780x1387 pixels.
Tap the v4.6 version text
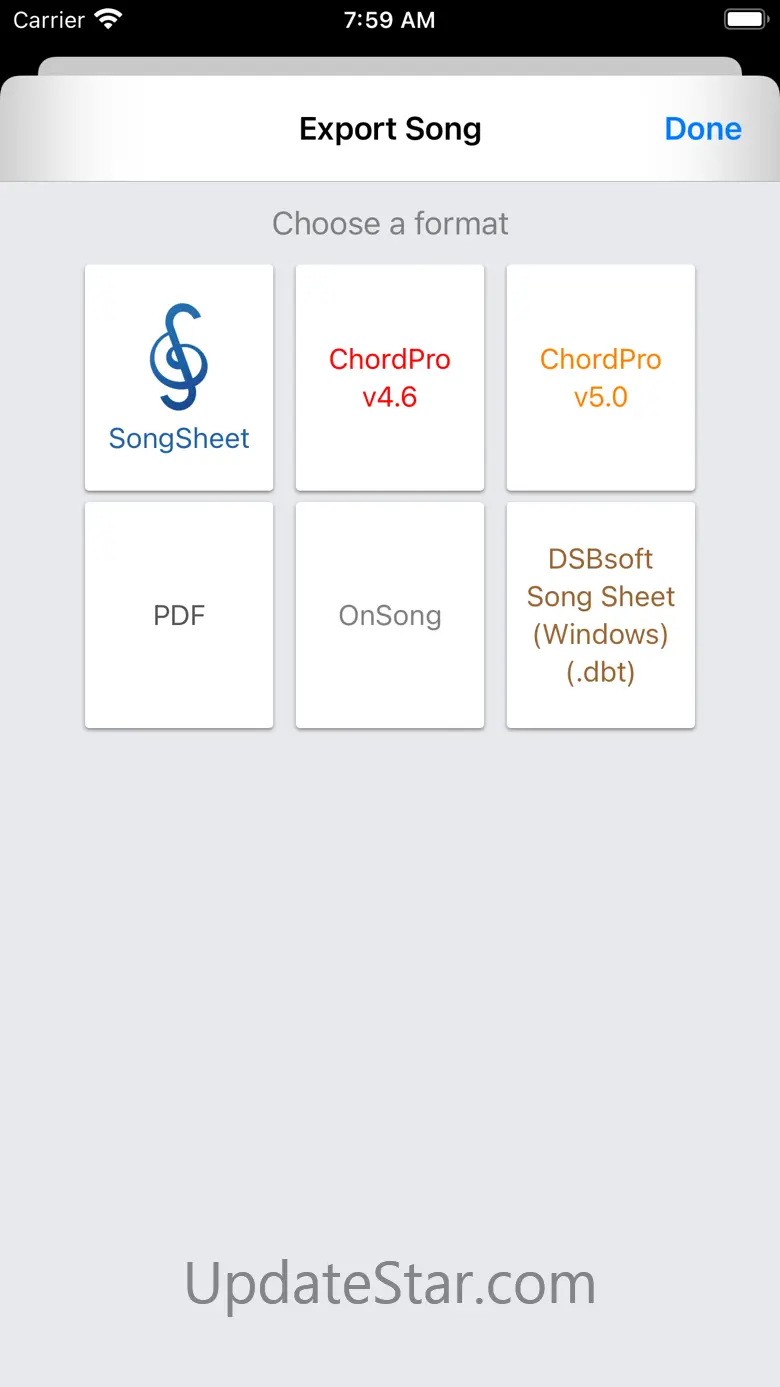pos(390,397)
